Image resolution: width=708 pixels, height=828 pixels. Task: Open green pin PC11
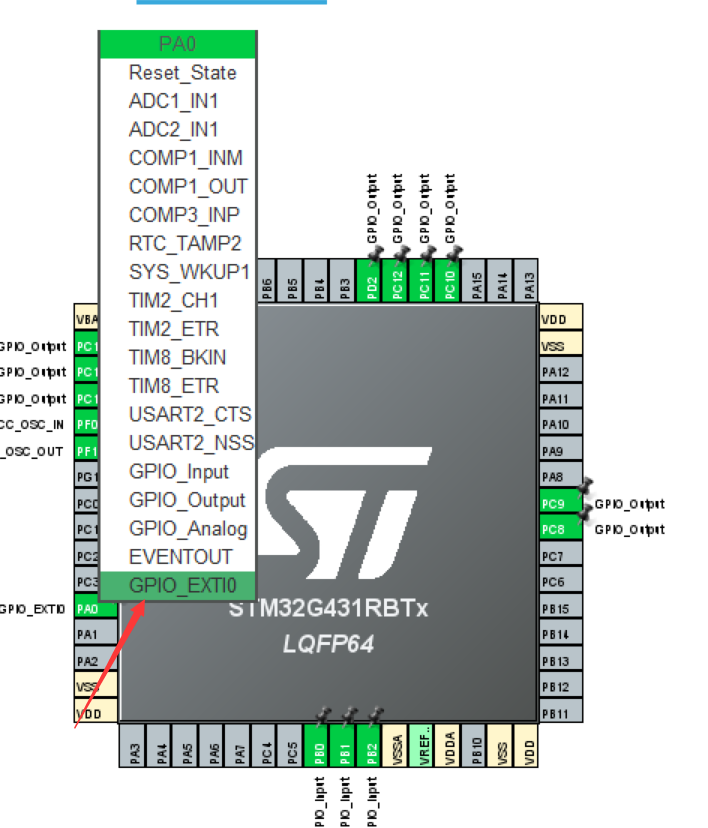click(x=421, y=281)
